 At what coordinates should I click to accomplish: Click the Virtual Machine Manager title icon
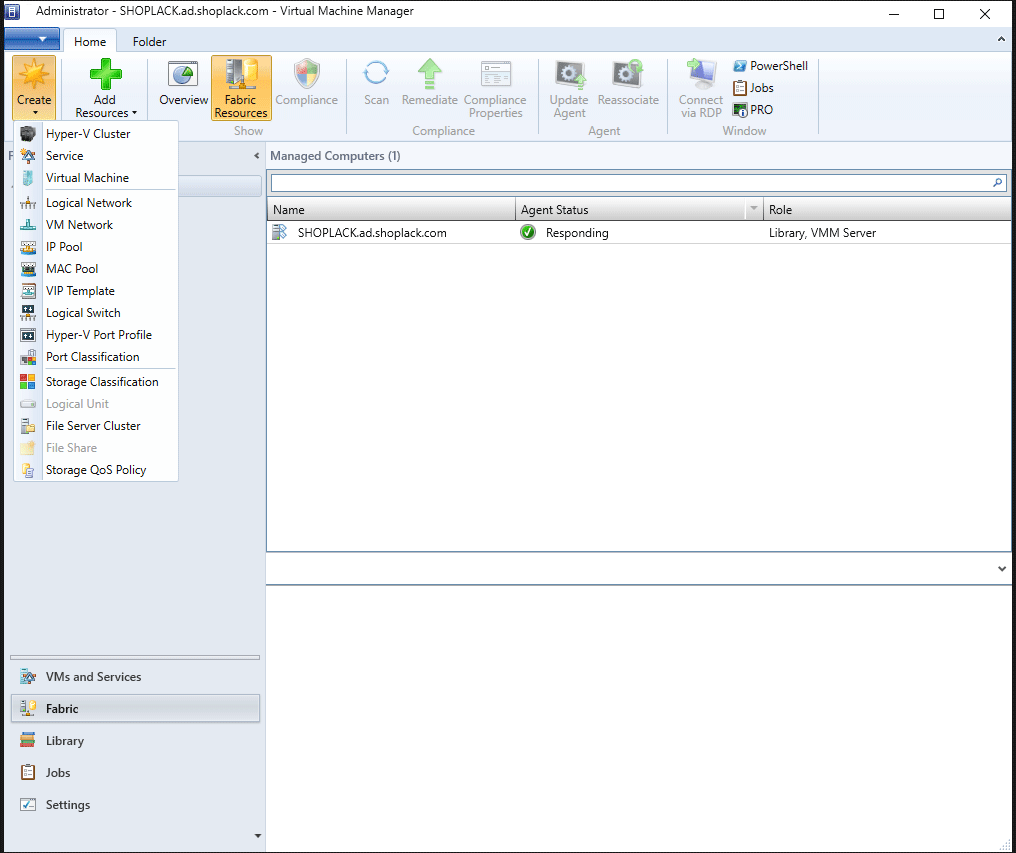click(12, 12)
